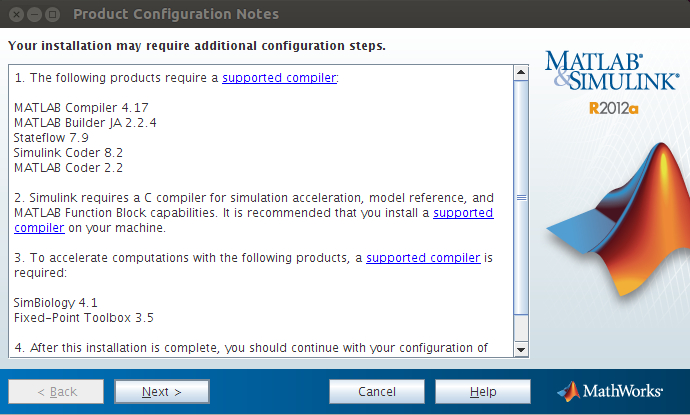Click the MathWorks logo icon
The width and height of the screenshot is (690, 415).
pos(568,391)
